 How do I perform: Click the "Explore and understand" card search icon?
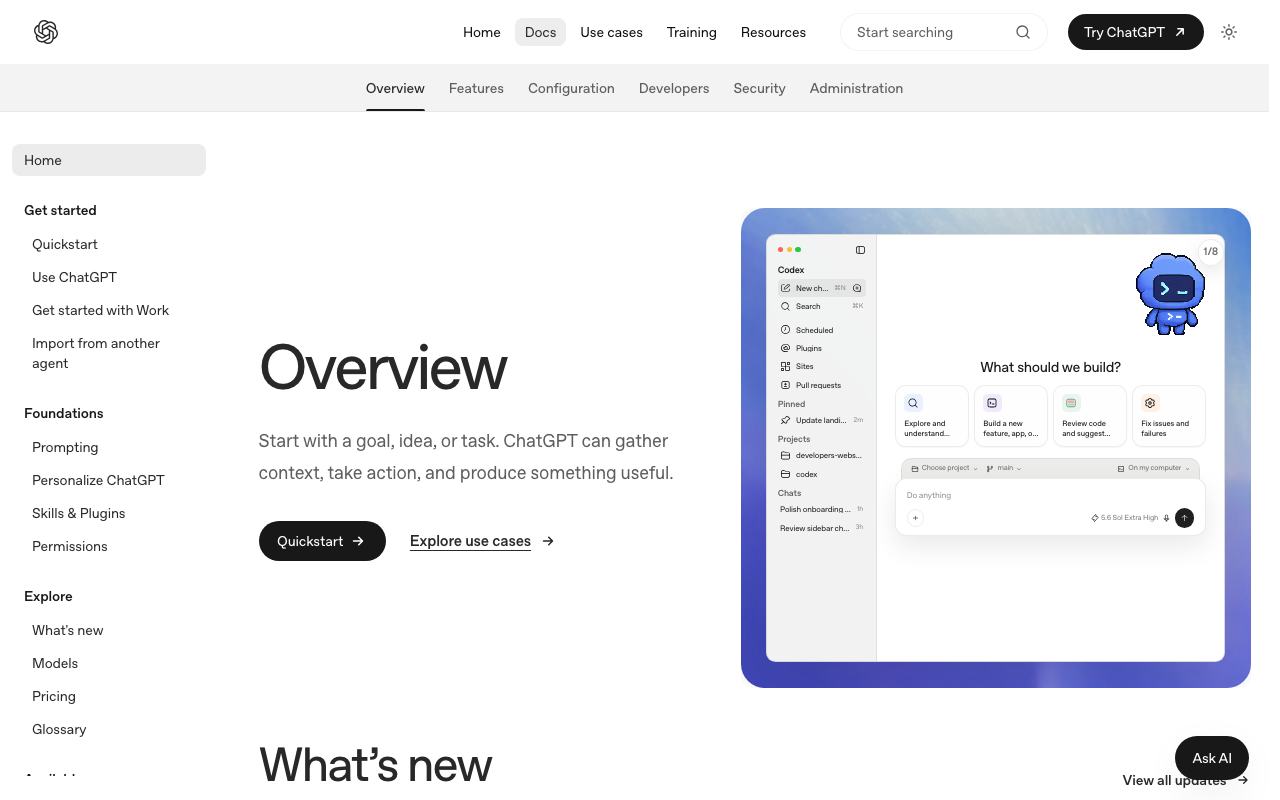(913, 403)
